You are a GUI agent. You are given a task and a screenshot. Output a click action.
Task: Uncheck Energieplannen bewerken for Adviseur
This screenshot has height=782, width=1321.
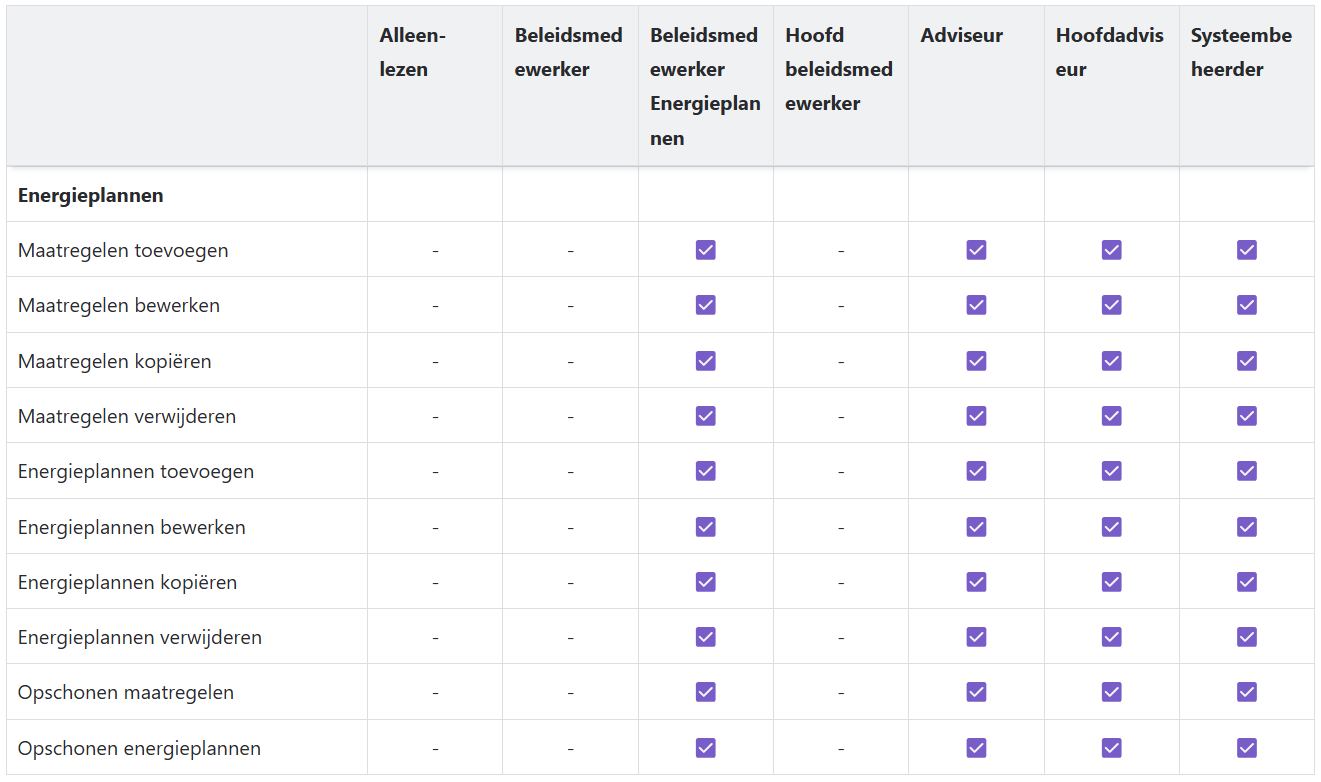coord(976,527)
